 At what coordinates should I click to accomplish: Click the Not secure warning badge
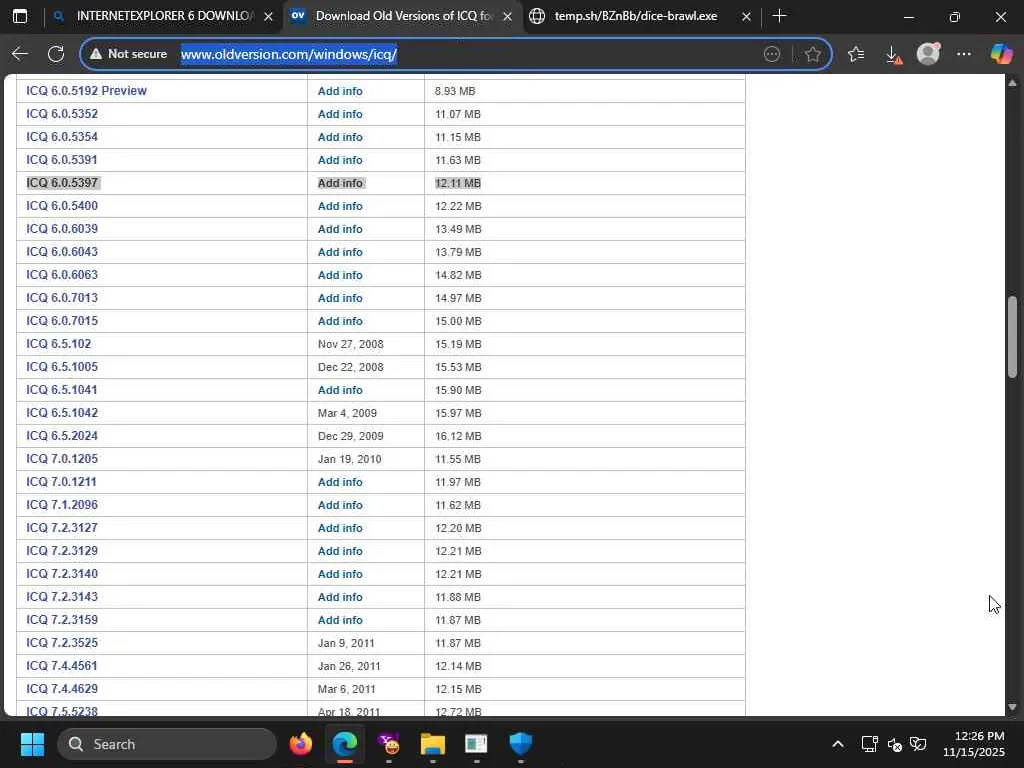click(129, 54)
